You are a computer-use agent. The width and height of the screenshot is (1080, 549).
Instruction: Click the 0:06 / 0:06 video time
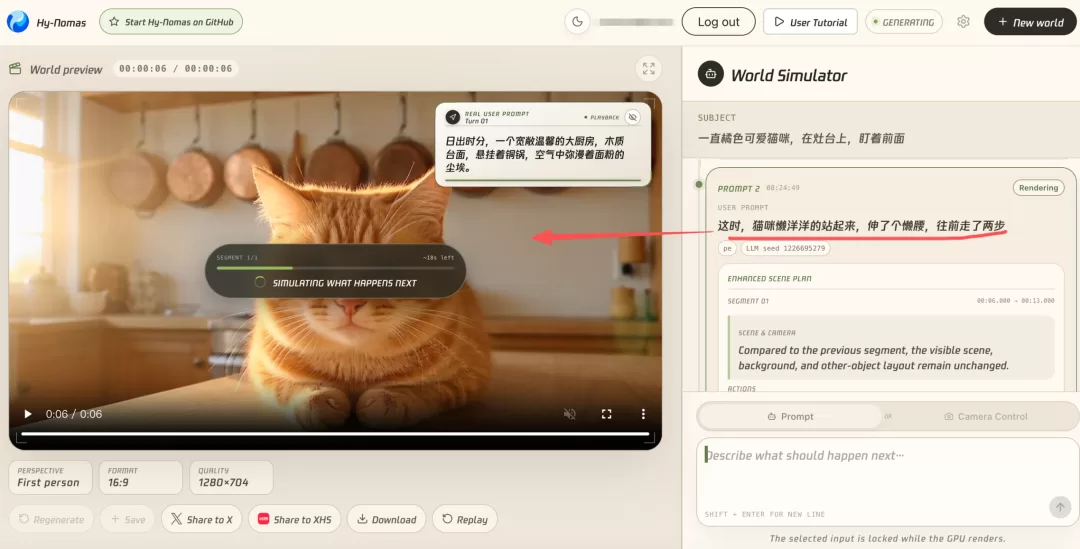click(x=74, y=414)
